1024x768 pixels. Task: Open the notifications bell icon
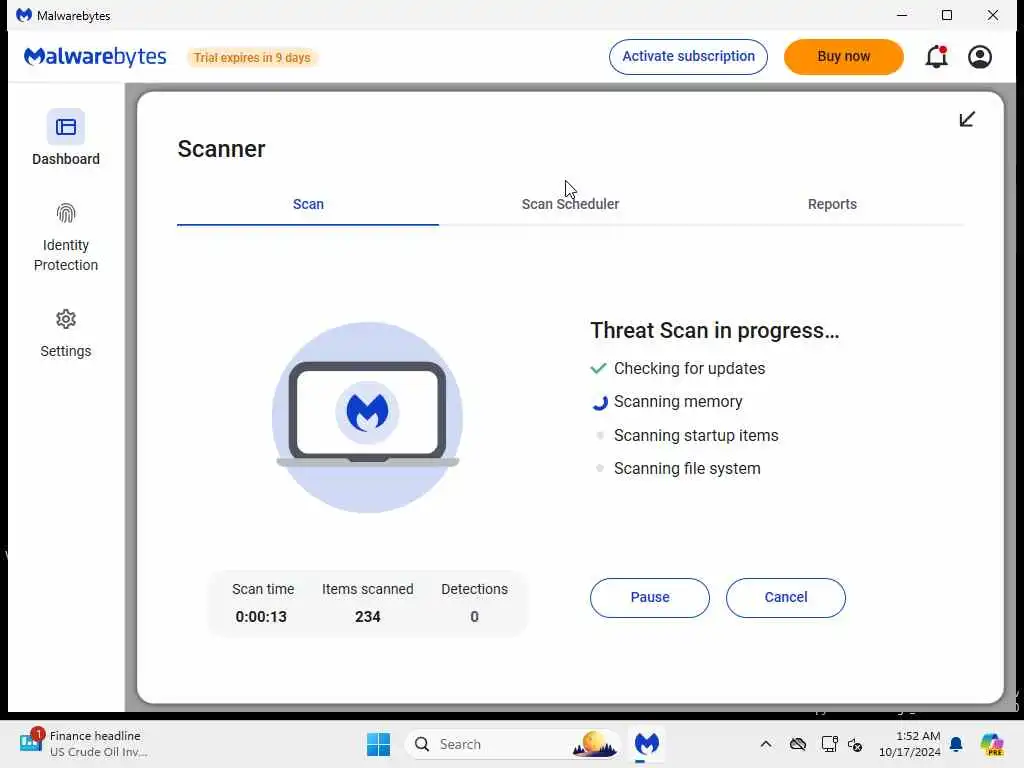tap(936, 57)
